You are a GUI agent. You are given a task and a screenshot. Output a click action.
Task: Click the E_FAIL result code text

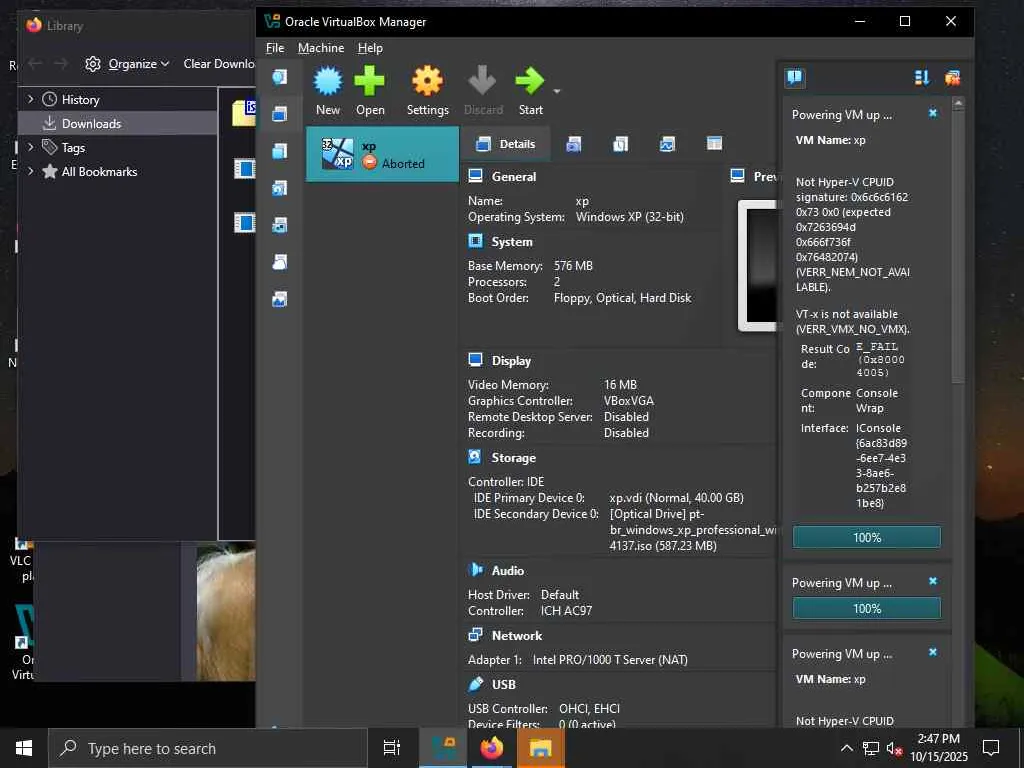(880, 359)
